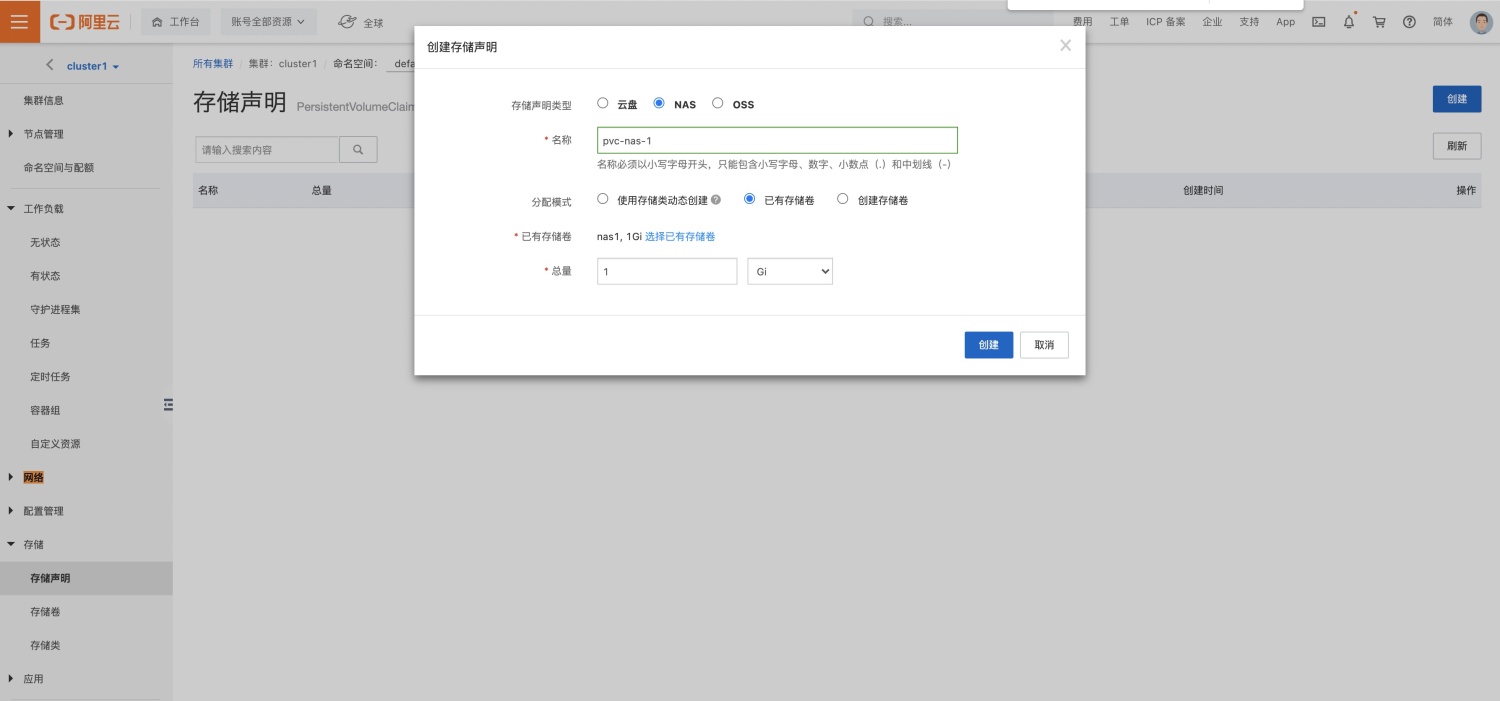Click the search magnifier in top bar
This screenshot has width=1500, height=701.
(x=868, y=22)
